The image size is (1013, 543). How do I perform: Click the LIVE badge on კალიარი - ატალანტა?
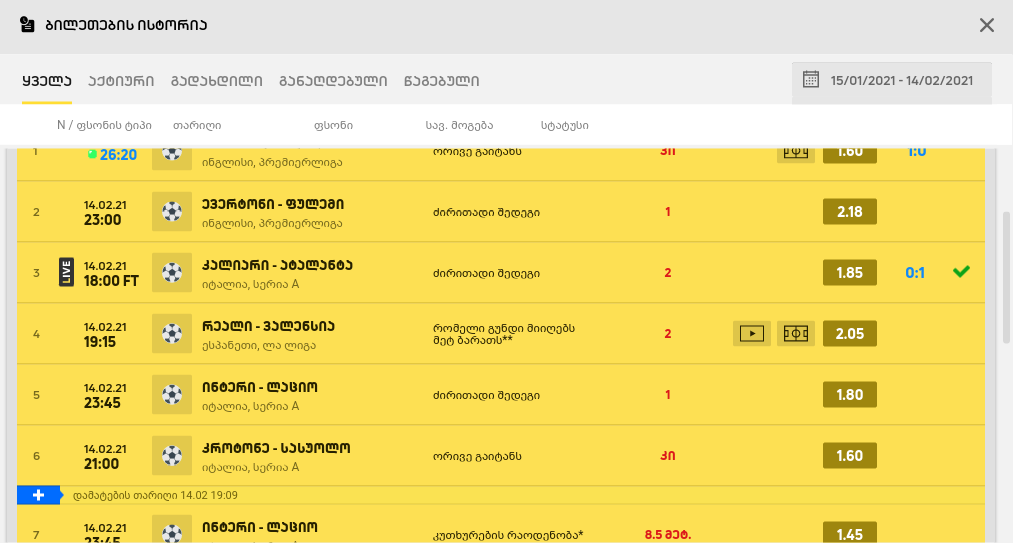pos(66,272)
